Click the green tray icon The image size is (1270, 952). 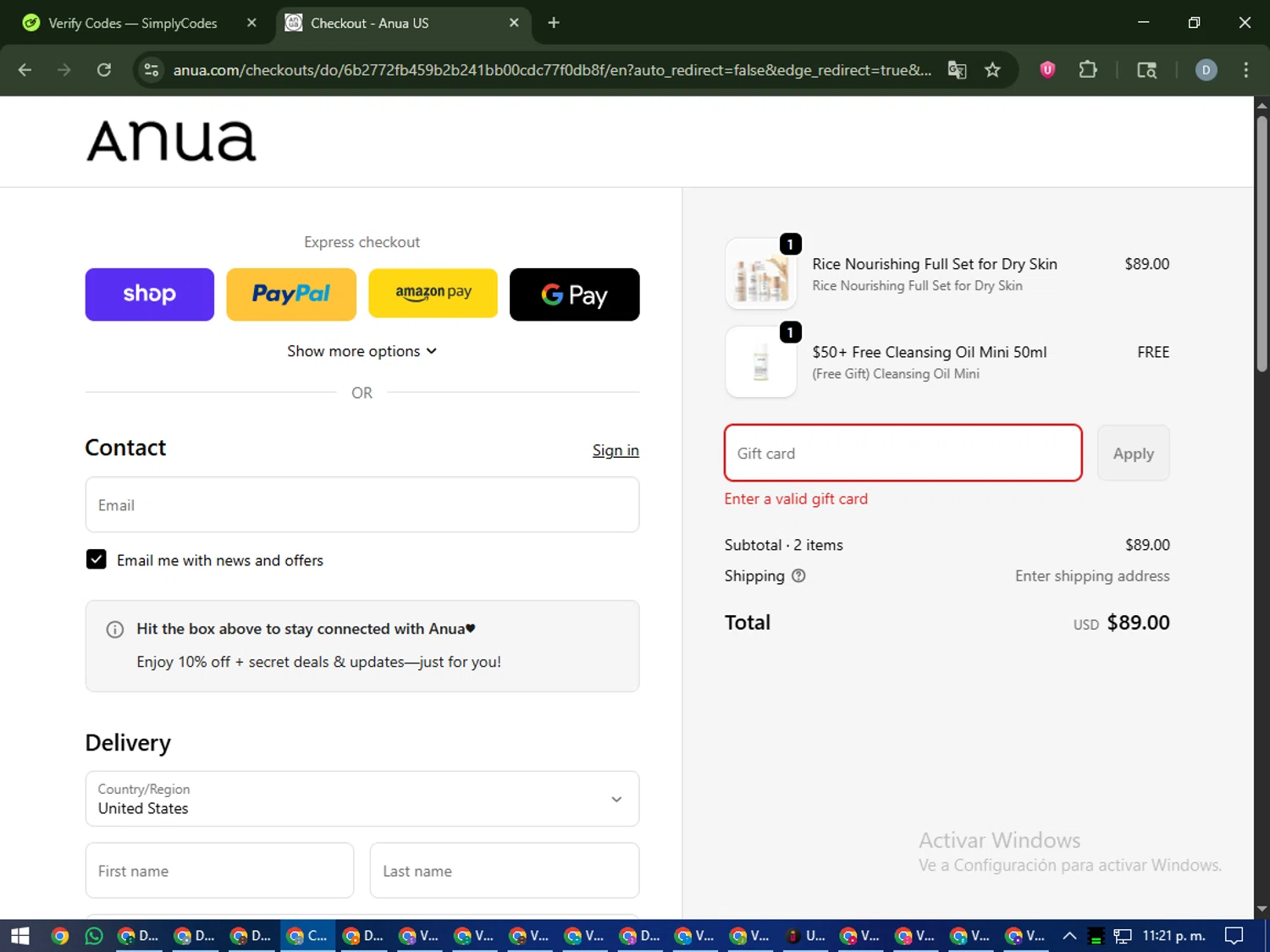[x=1096, y=936]
